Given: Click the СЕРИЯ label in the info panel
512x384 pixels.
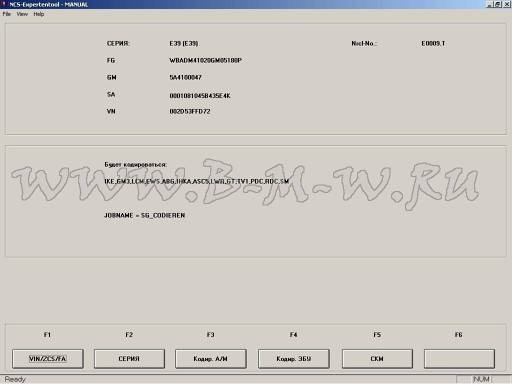Looking at the screenshot, I should (x=118, y=43).
